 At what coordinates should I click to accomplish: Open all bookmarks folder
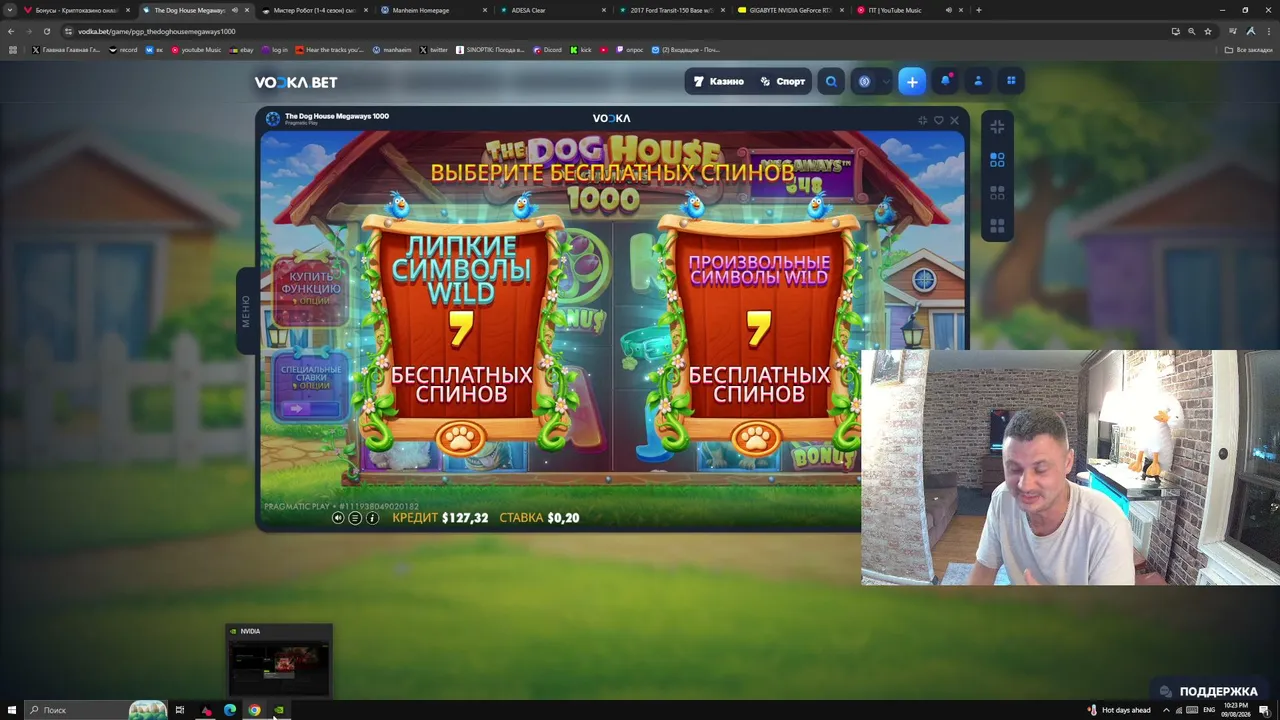[1249, 50]
